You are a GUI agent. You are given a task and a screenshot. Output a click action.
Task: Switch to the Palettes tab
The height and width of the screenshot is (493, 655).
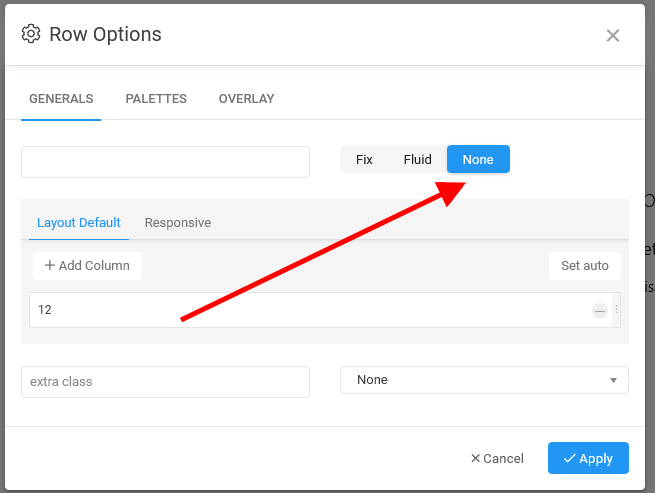(156, 99)
